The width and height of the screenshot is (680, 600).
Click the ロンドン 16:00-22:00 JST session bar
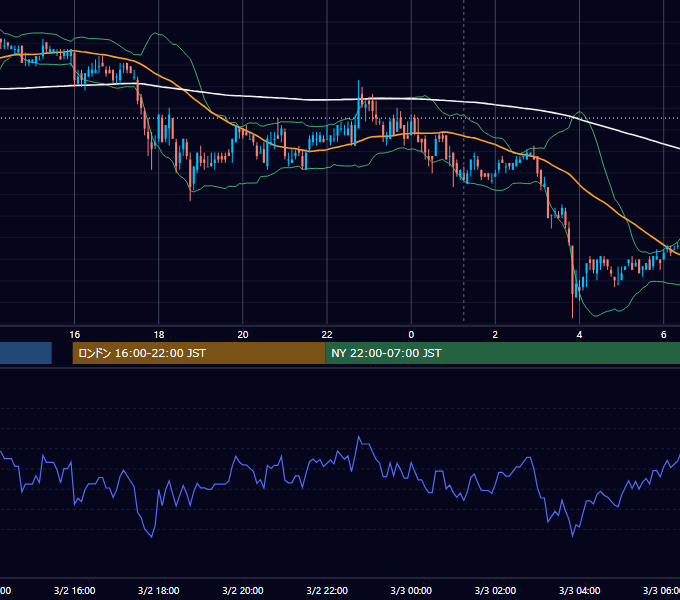(x=199, y=353)
